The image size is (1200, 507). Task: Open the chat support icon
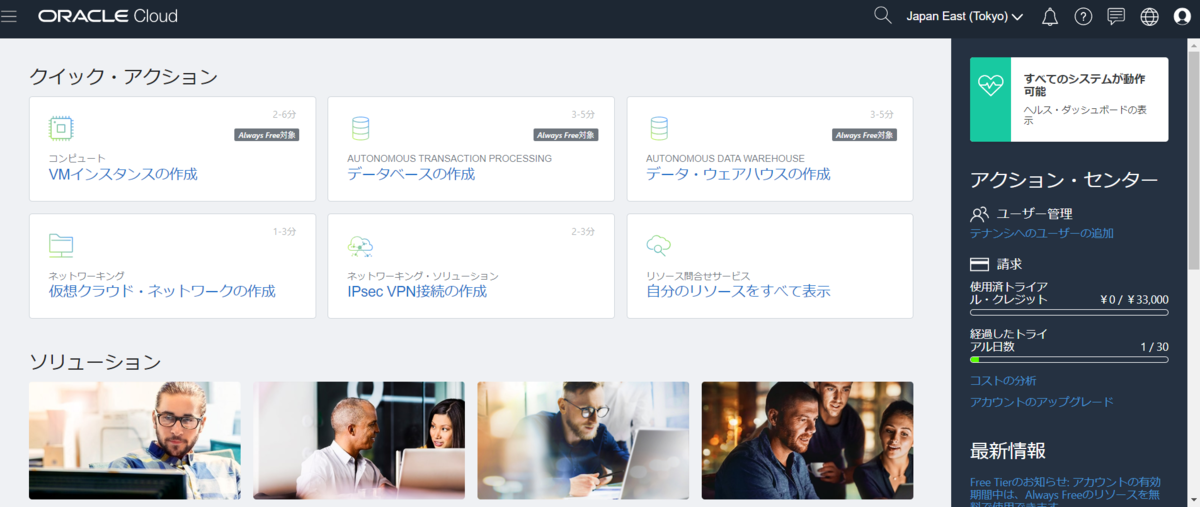click(x=1116, y=16)
